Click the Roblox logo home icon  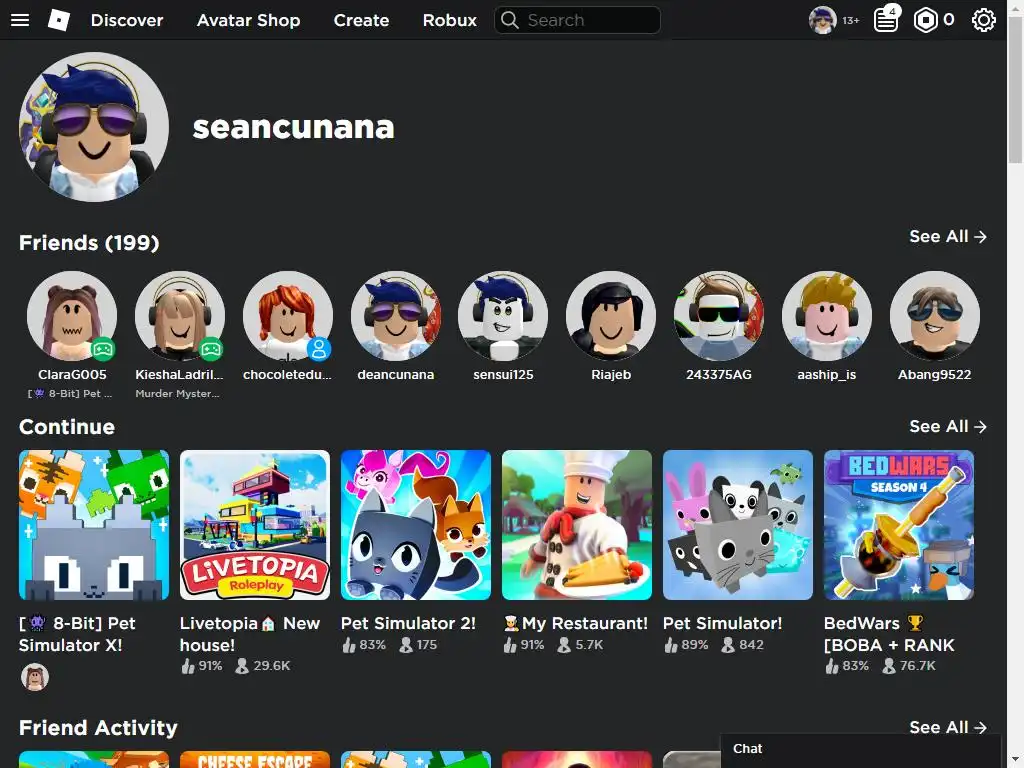point(59,20)
